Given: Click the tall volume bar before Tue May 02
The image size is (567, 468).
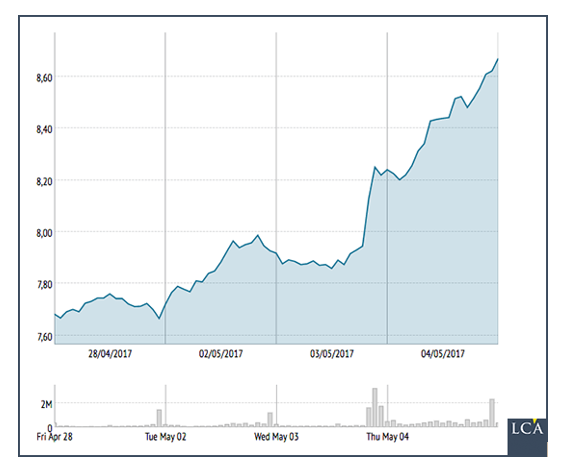Looking at the screenshot, I should pyautogui.click(x=159, y=418).
